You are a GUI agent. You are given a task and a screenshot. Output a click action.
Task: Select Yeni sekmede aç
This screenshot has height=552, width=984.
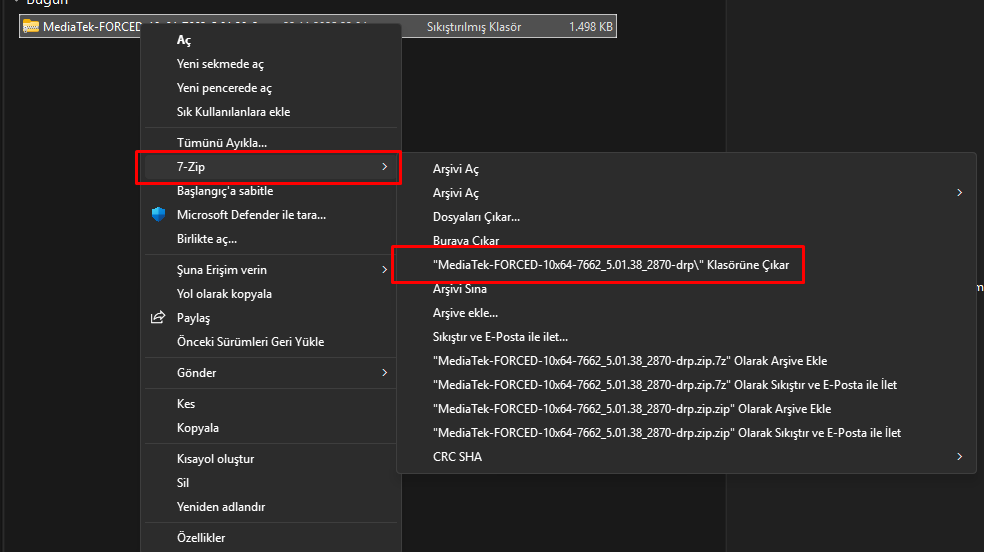pos(271,64)
